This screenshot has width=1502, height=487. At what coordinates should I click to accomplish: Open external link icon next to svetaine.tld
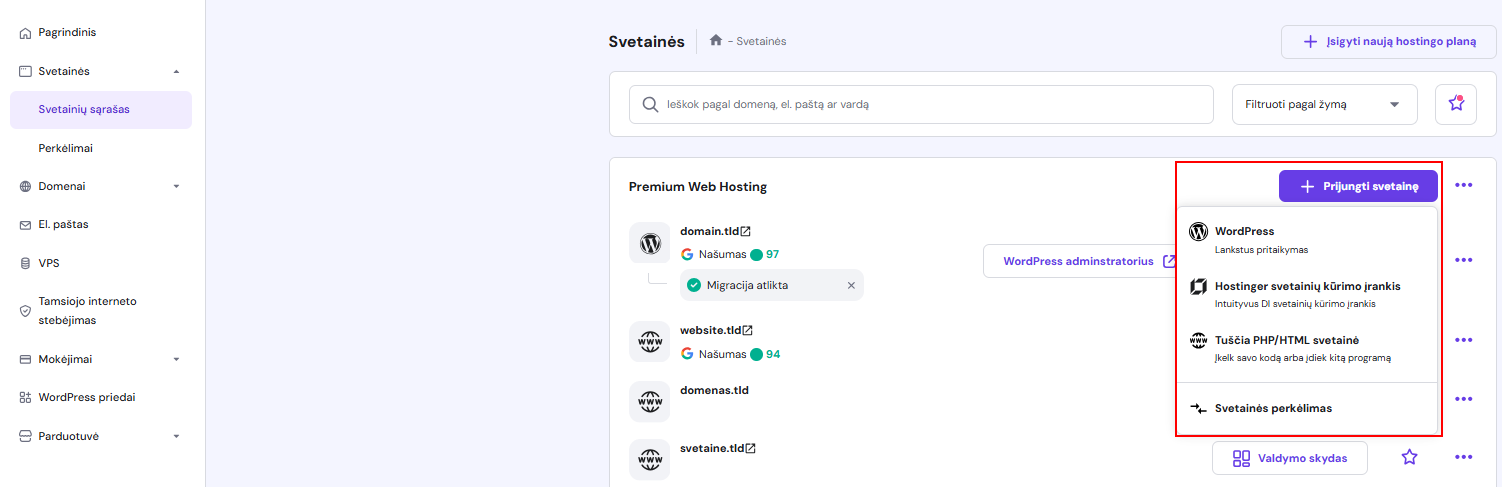(x=750, y=448)
